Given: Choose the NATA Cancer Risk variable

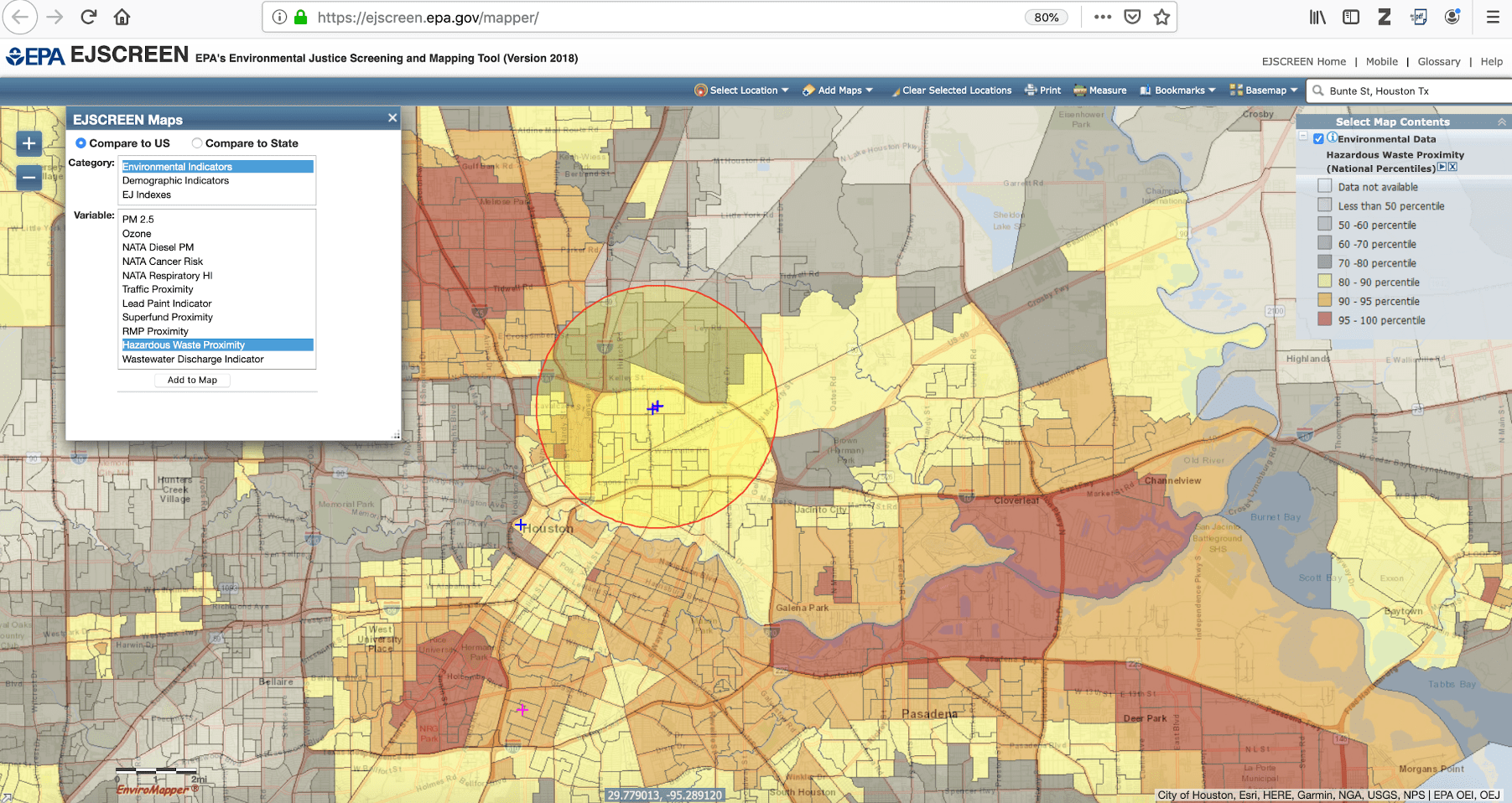Looking at the screenshot, I should coord(217,262).
